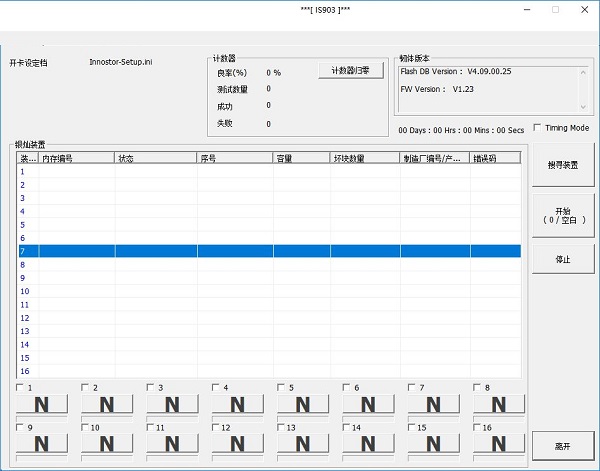
Task: Check the port 14 checkbox
Action: coord(346,427)
